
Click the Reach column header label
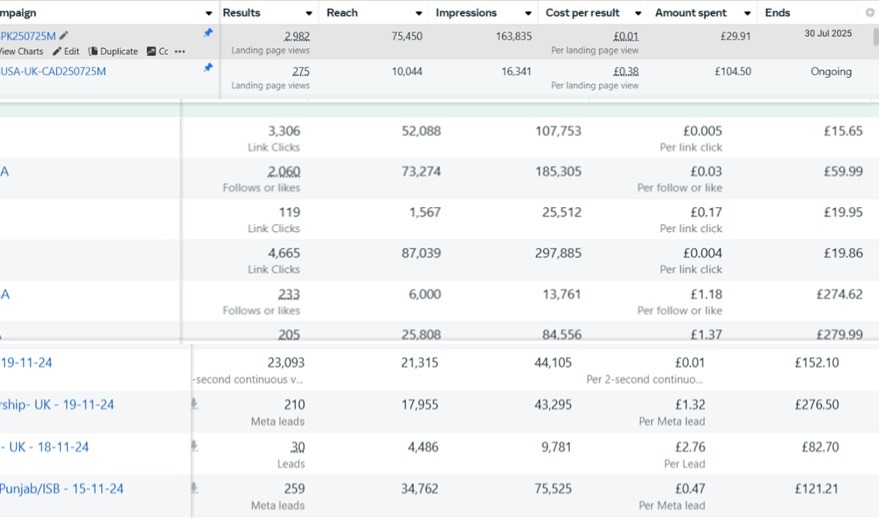342,13
